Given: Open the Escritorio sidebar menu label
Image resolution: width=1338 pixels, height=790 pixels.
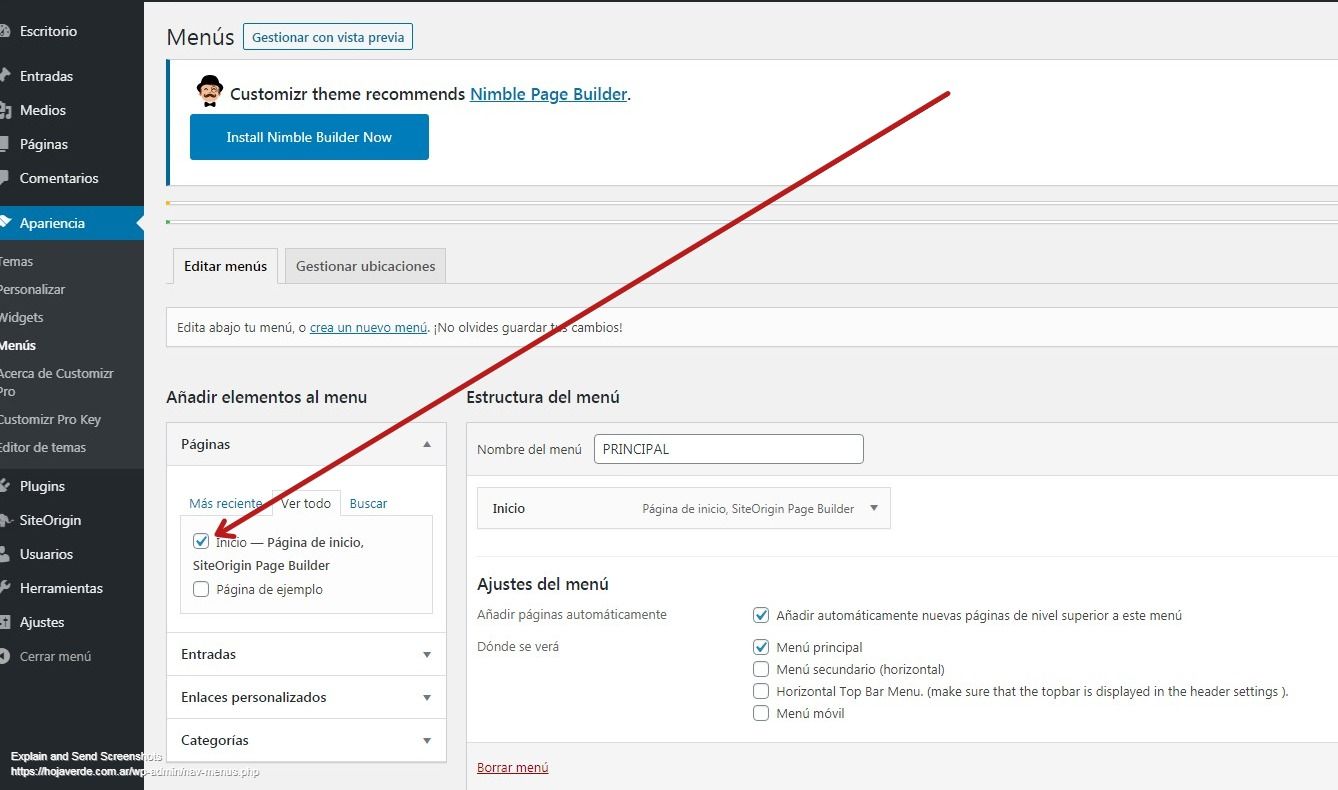Looking at the screenshot, I should (x=48, y=31).
